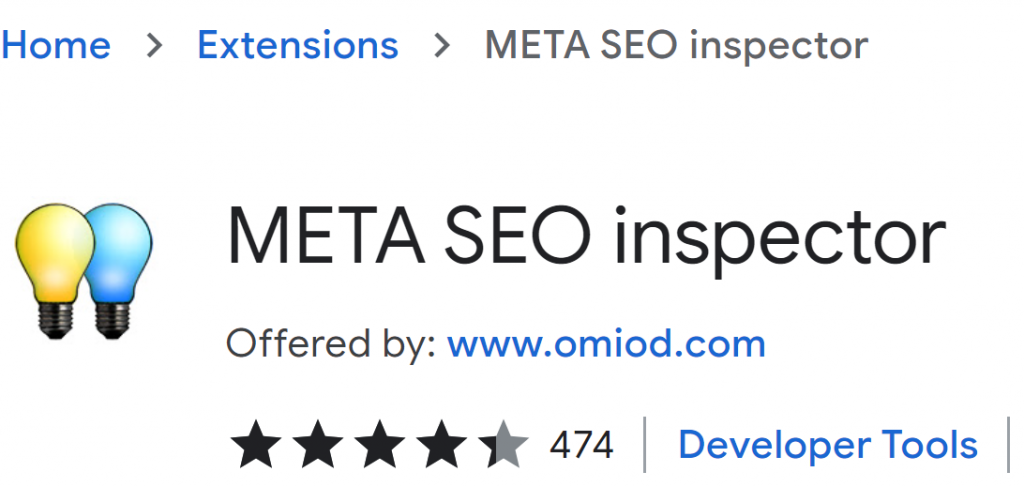
Task: Click the 'Offered by:' label
Action: click(331, 344)
